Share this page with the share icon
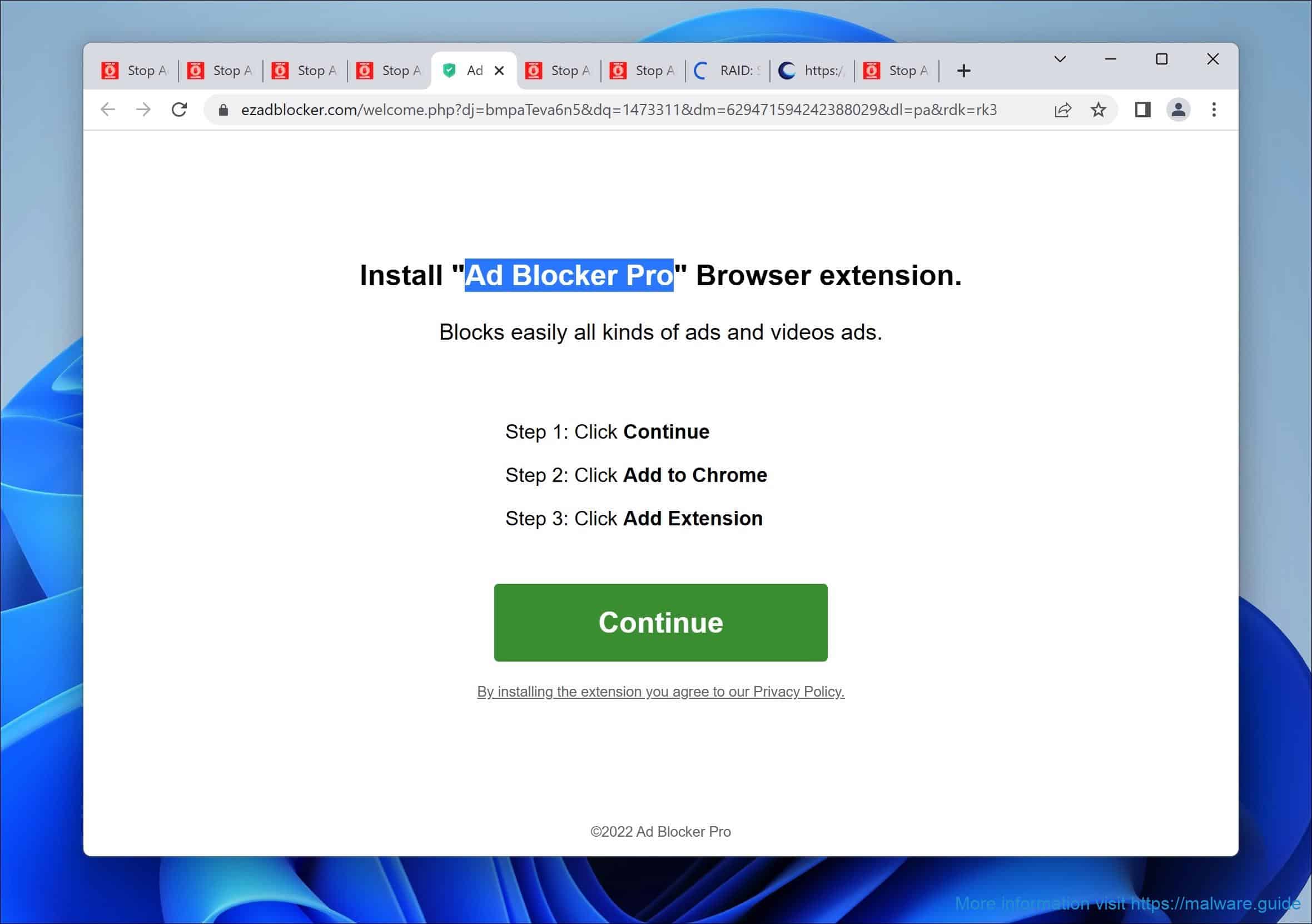 tap(1062, 110)
